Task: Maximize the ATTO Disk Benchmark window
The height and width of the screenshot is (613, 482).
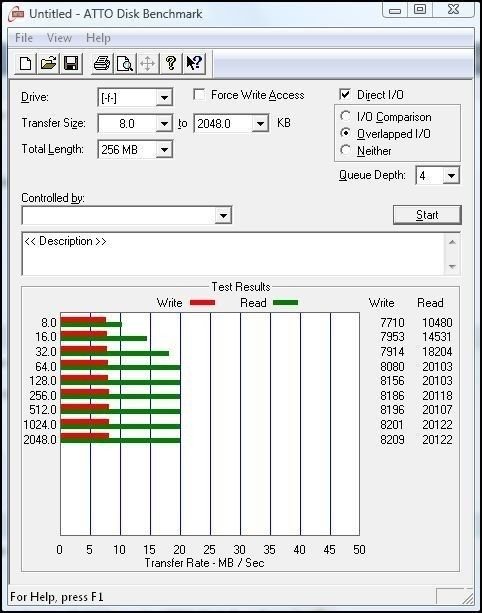Action: (x=420, y=9)
